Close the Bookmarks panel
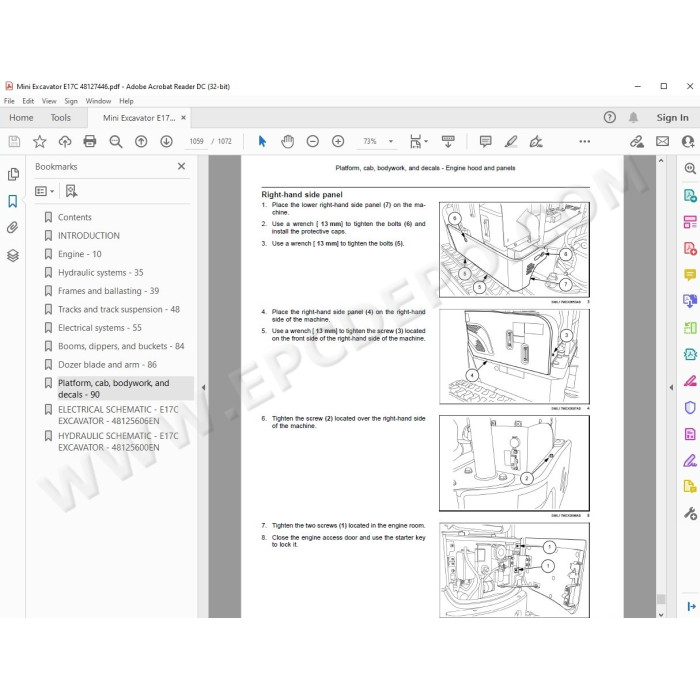This screenshot has height=700, width=700. pos(181,166)
